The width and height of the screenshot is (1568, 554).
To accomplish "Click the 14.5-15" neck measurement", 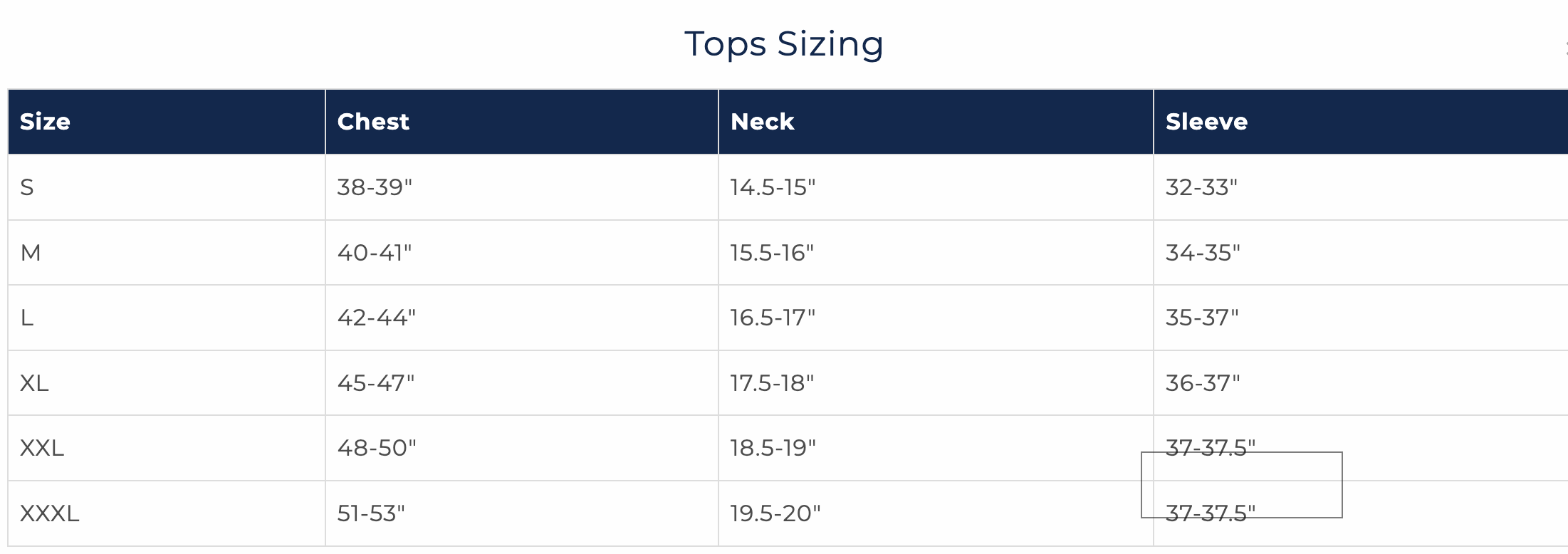I will pos(773,187).
